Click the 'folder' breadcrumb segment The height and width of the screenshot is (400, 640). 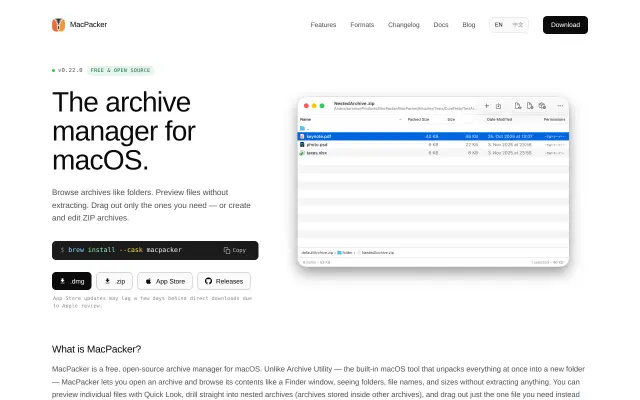pos(347,253)
